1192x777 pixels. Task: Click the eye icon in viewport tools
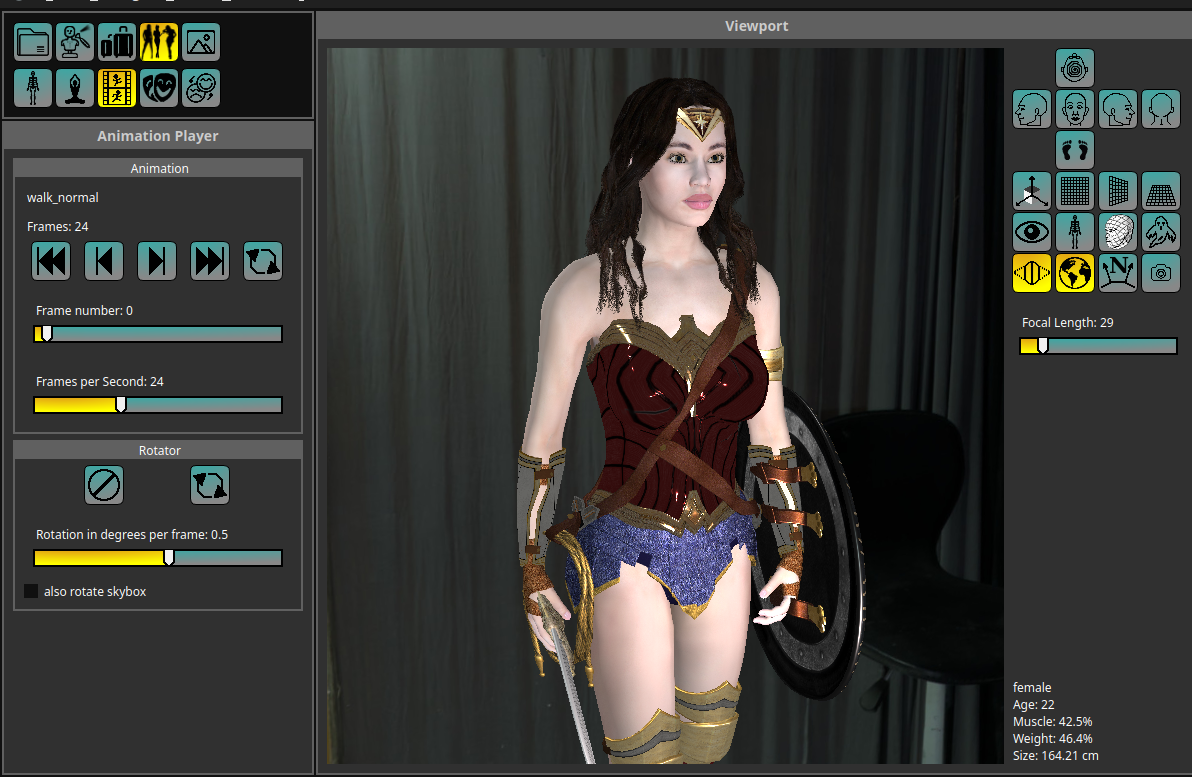[x=1031, y=231]
